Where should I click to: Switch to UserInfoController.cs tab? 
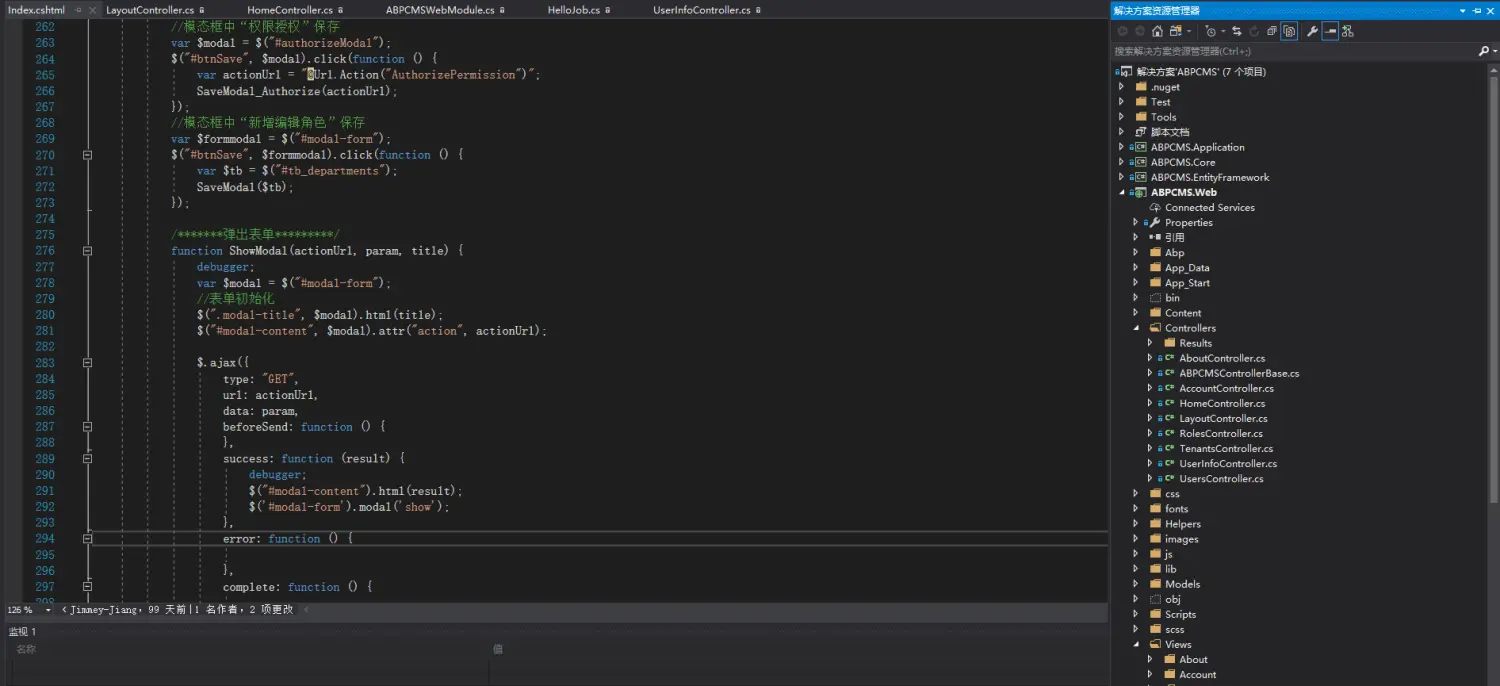[702, 10]
